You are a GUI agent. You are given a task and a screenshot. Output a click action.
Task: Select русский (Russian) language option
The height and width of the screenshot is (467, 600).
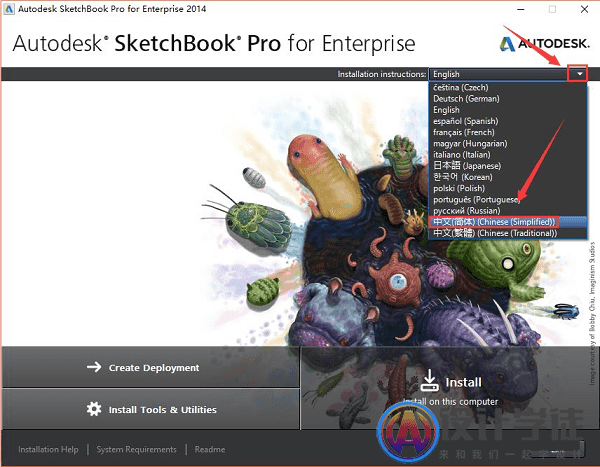point(507,211)
